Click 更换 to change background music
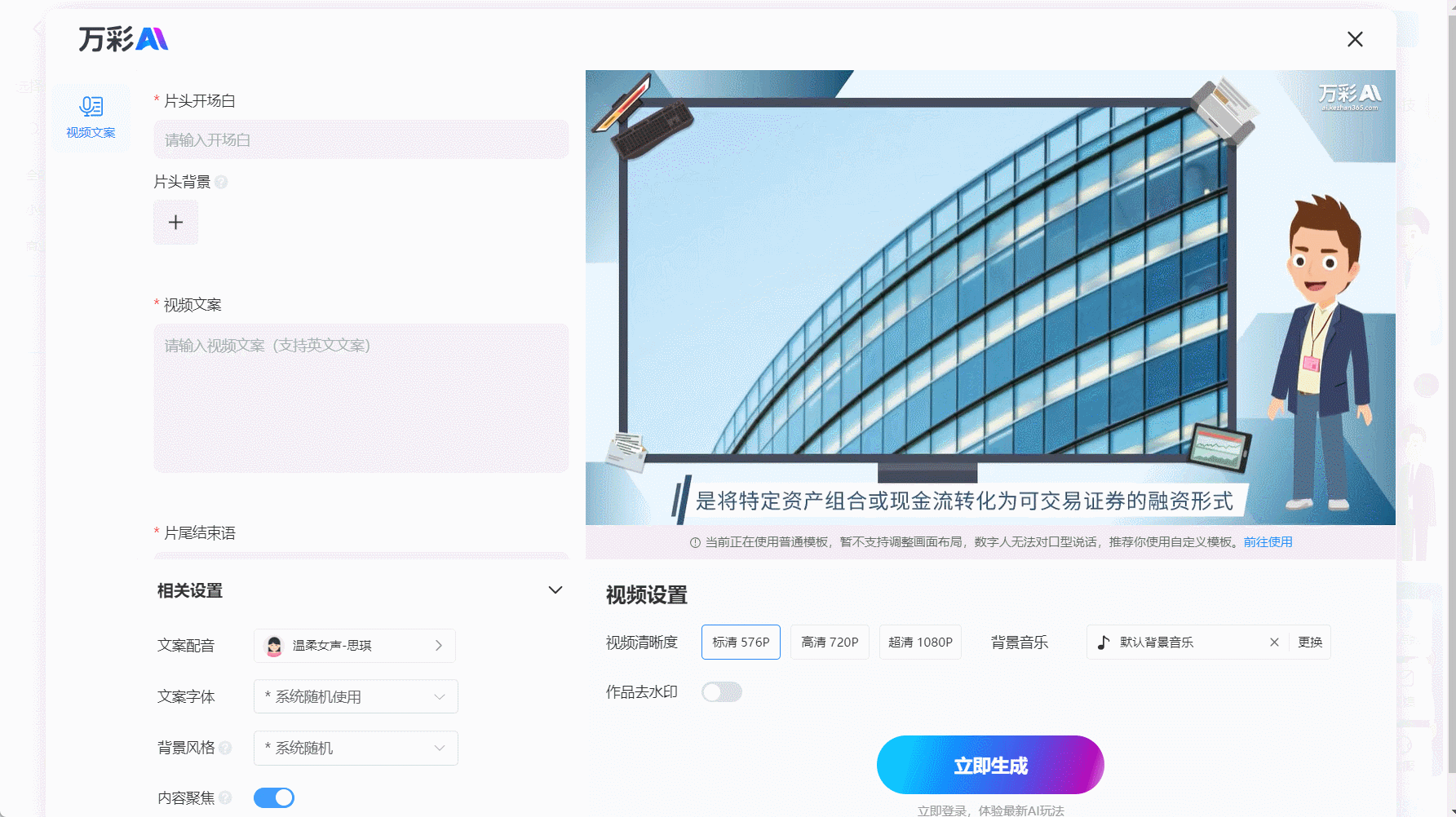Screen dimensions: 1456x817 click(x=1310, y=643)
